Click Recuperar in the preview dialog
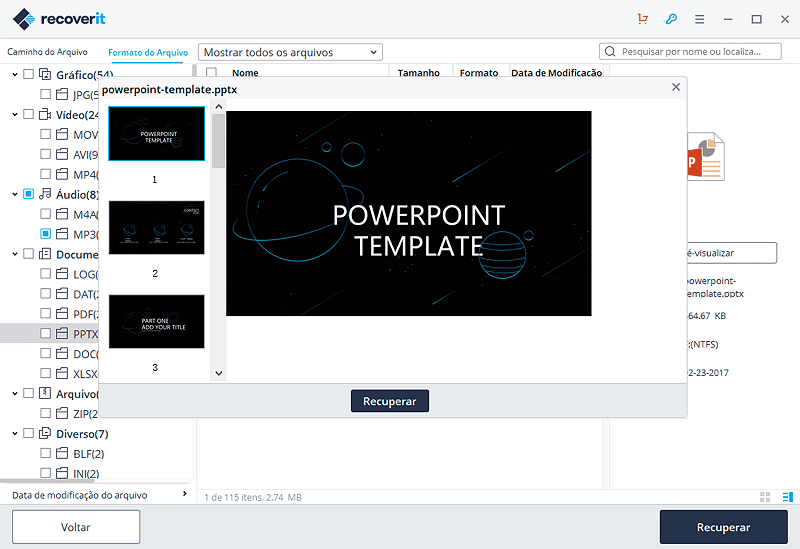The height and width of the screenshot is (549, 800). (390, 401)
